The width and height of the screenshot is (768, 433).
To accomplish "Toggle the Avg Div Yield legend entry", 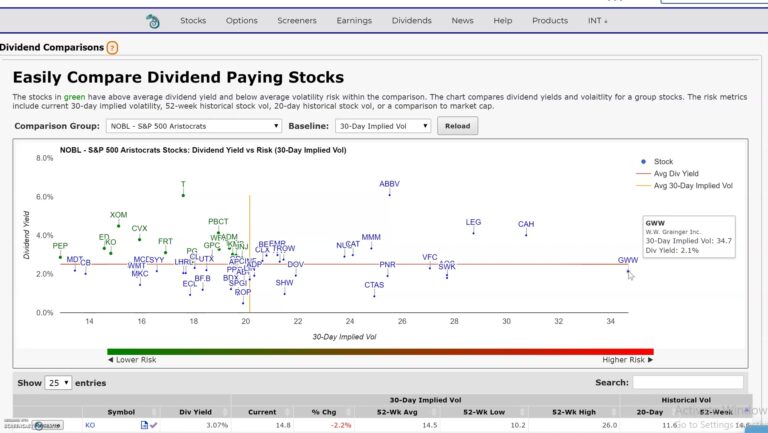I will click(x=668, y=173).
